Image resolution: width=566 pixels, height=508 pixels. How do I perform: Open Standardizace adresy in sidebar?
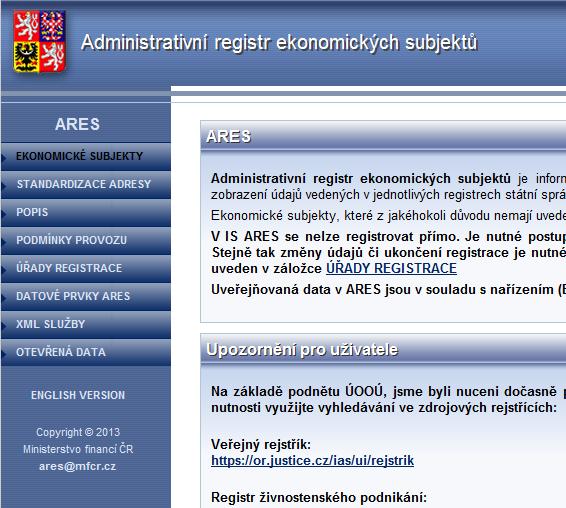point(86,184)
